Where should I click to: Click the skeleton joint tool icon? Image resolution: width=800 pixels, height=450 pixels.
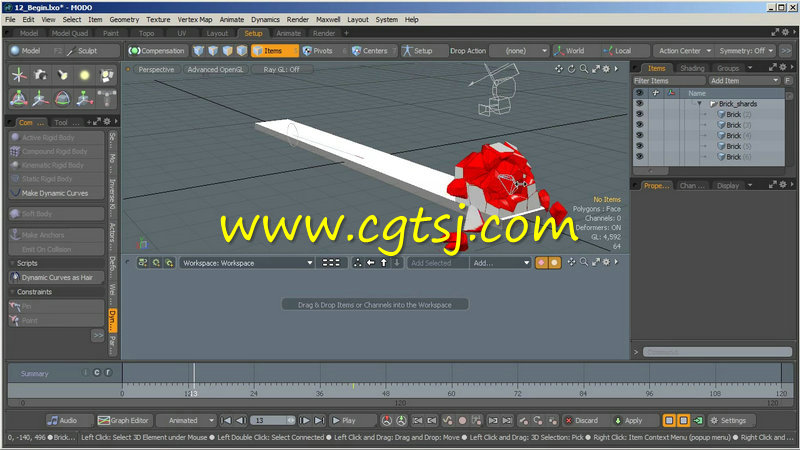(x=106, y=98)
